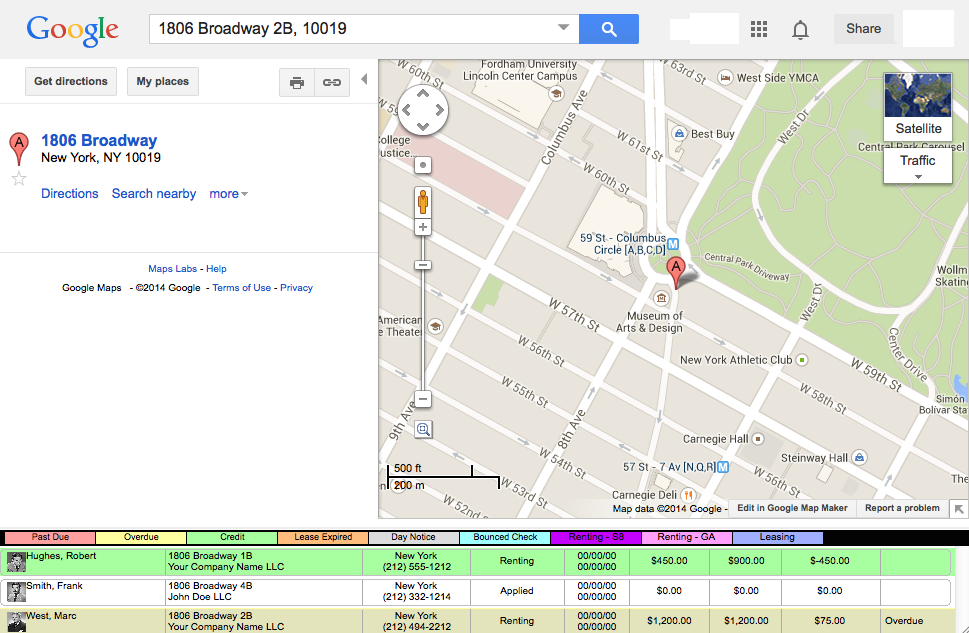Click the Directions link
The image size is (969, 633).
coord(70,194)
